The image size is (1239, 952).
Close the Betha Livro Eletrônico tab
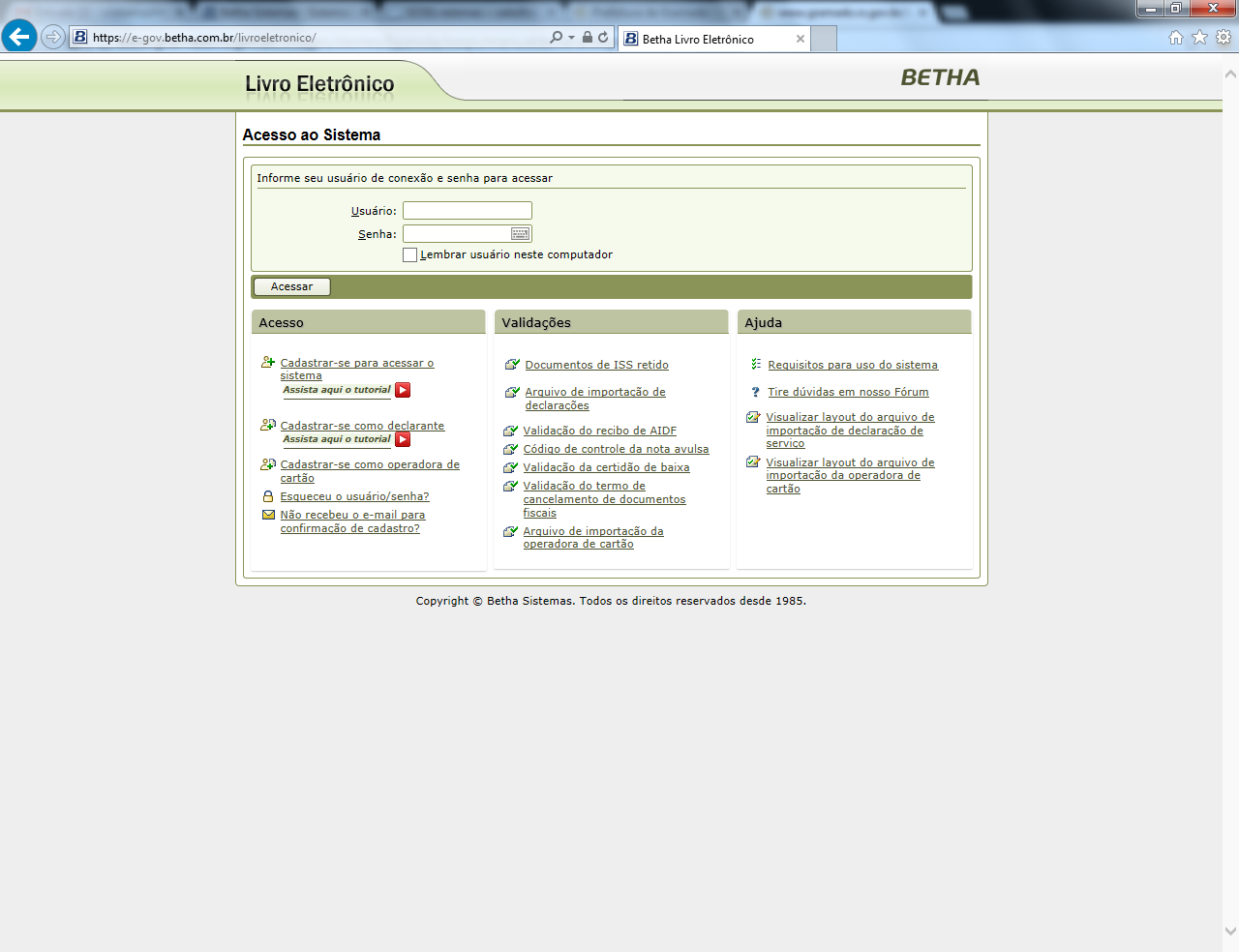coord(800,39)
